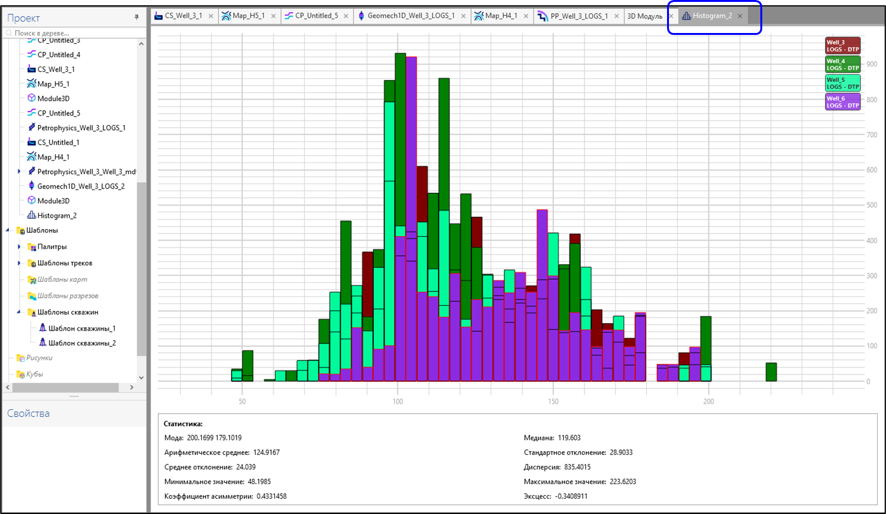886x514 pixels.
Task: Close the Map_H4_1 tab
Action: pyautogui.click(x=526, y=16)
